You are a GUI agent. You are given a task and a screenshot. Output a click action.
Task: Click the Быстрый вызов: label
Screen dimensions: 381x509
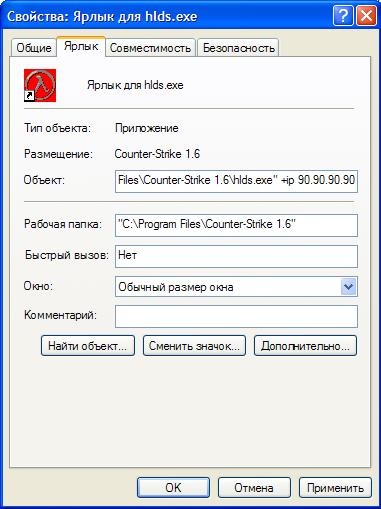(x=67, y=255)
